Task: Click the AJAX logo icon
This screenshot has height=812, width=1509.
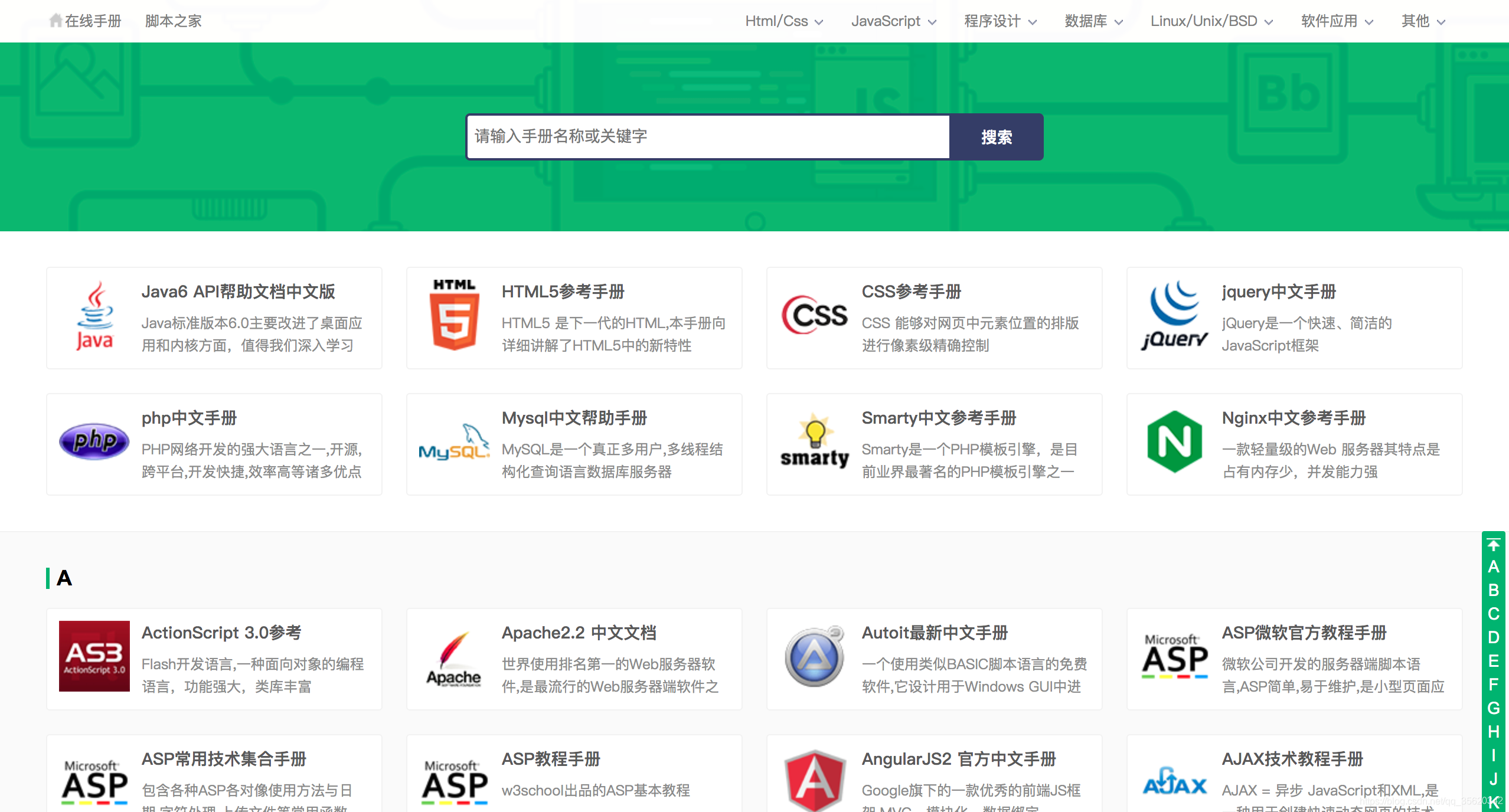Action: pos(1174,781)
